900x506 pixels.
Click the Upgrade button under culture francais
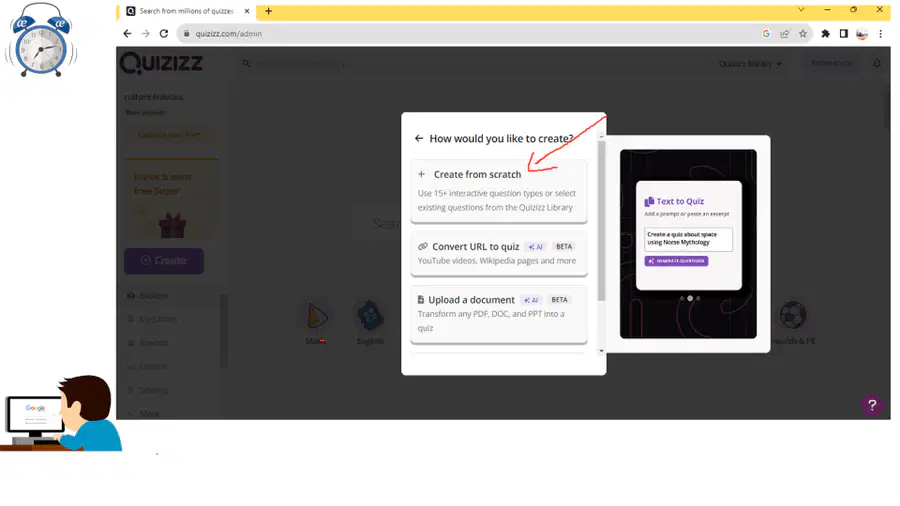(169, 135)
